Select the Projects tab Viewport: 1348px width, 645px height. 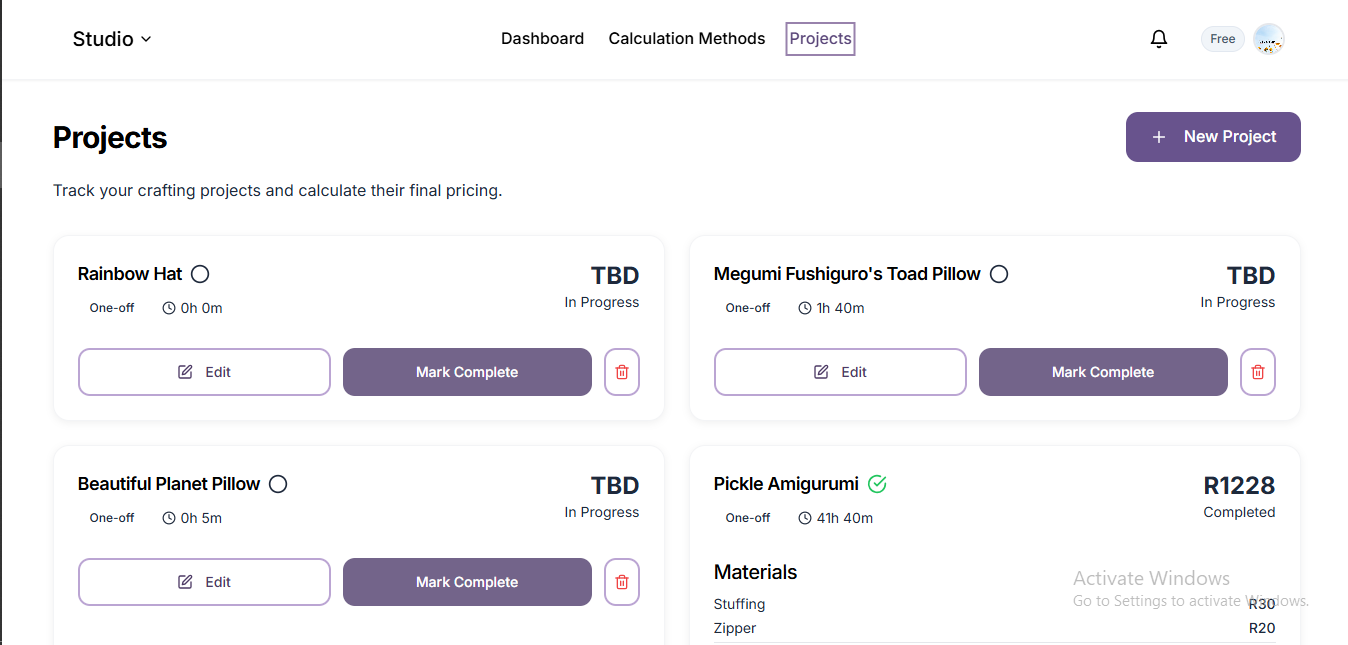820,39
